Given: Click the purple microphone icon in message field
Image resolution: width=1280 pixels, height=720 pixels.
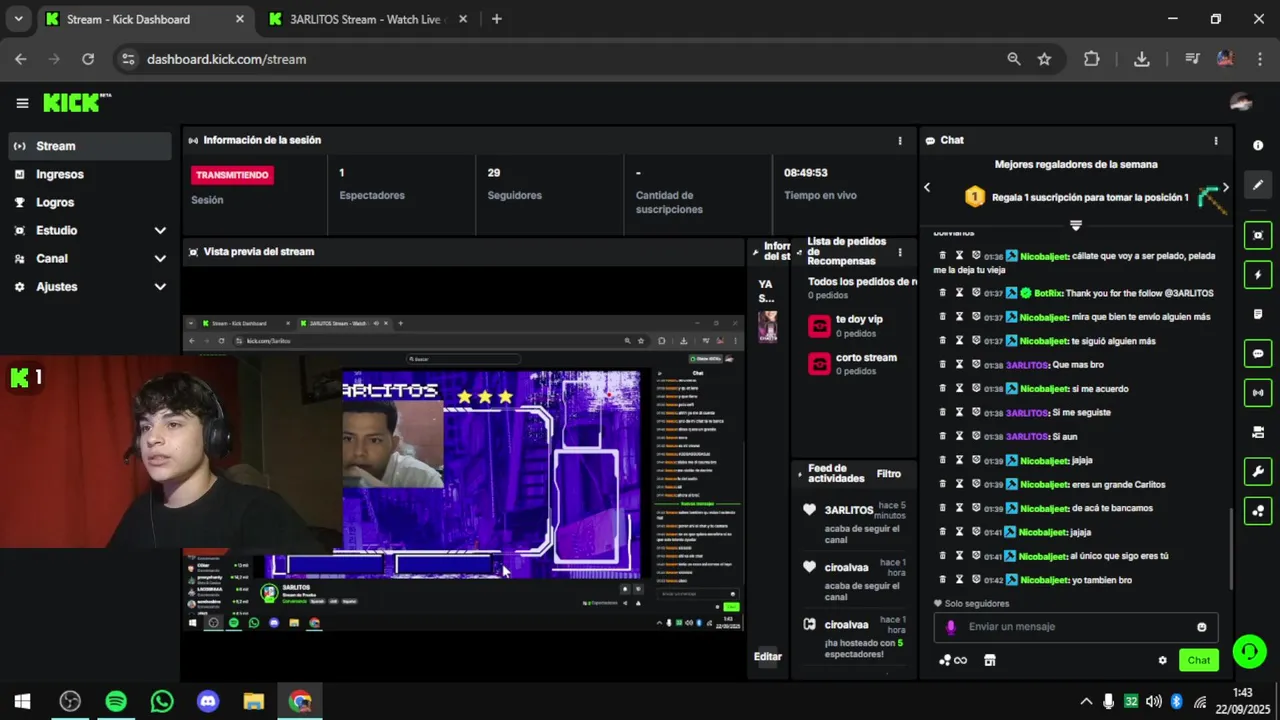Looking at the screenshot, I should tap(950, 627).
